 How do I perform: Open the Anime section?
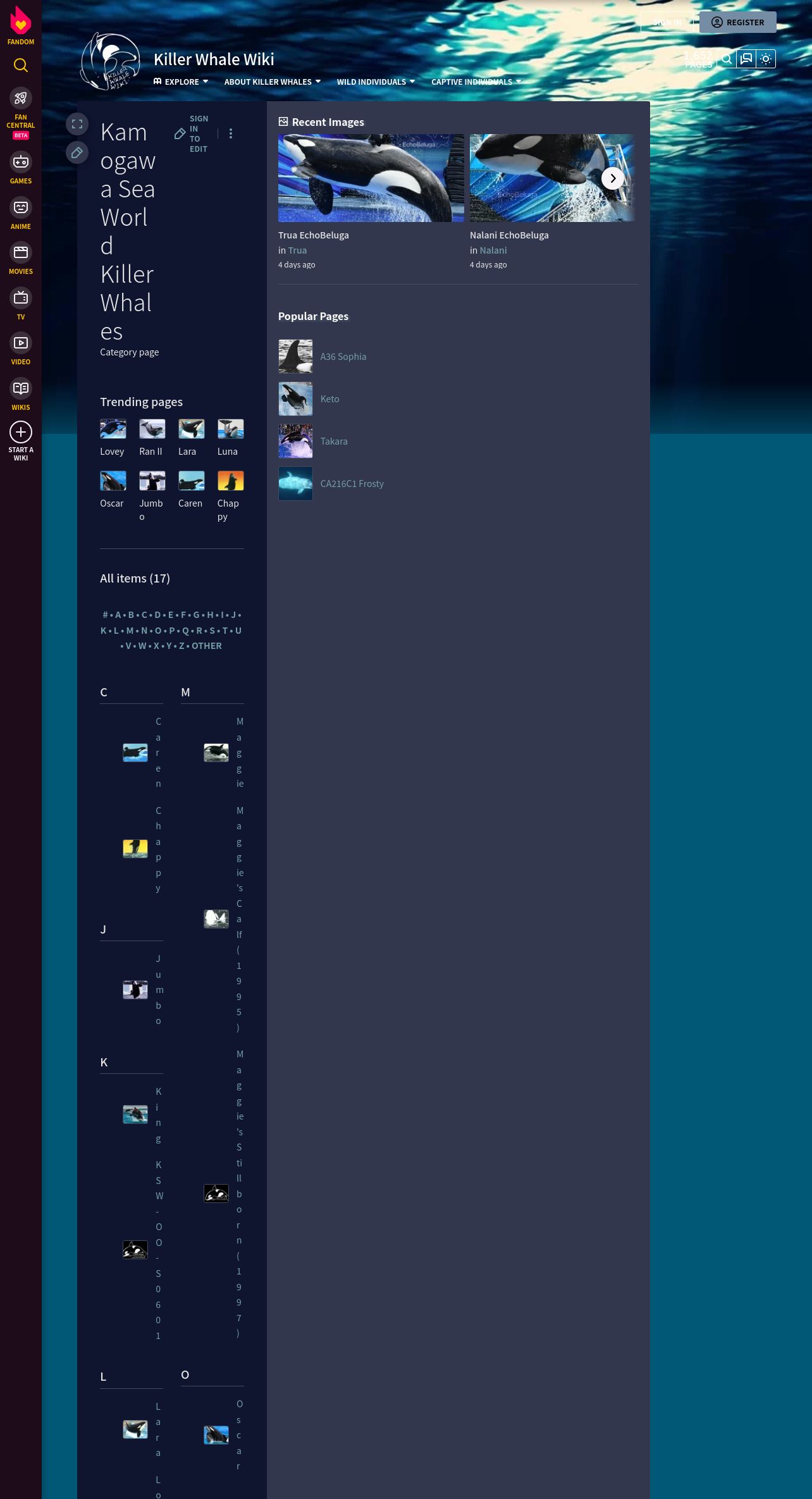pyautogui.click(x=21, y=213)
